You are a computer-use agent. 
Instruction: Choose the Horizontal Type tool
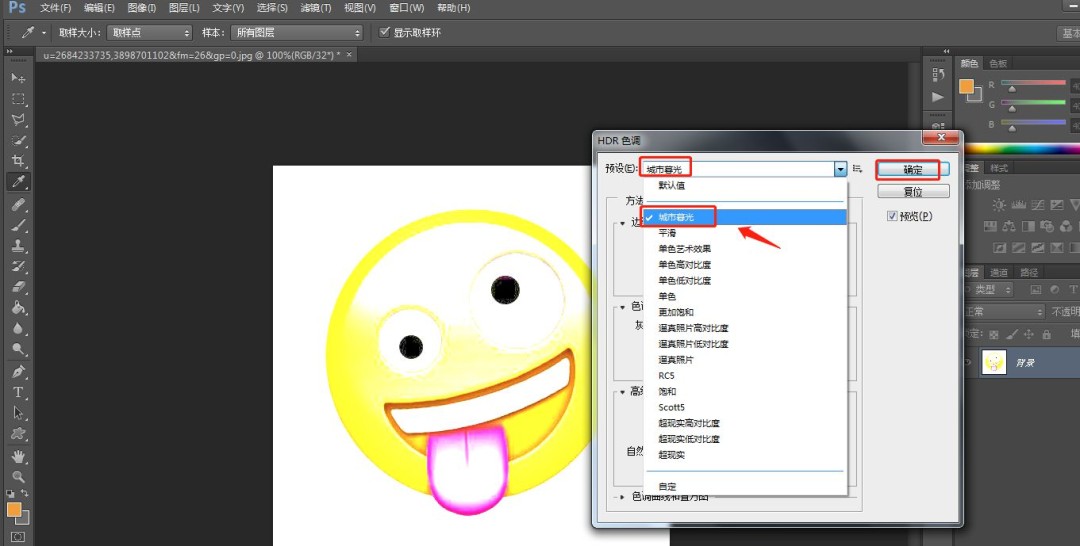(x=18, y=392)
